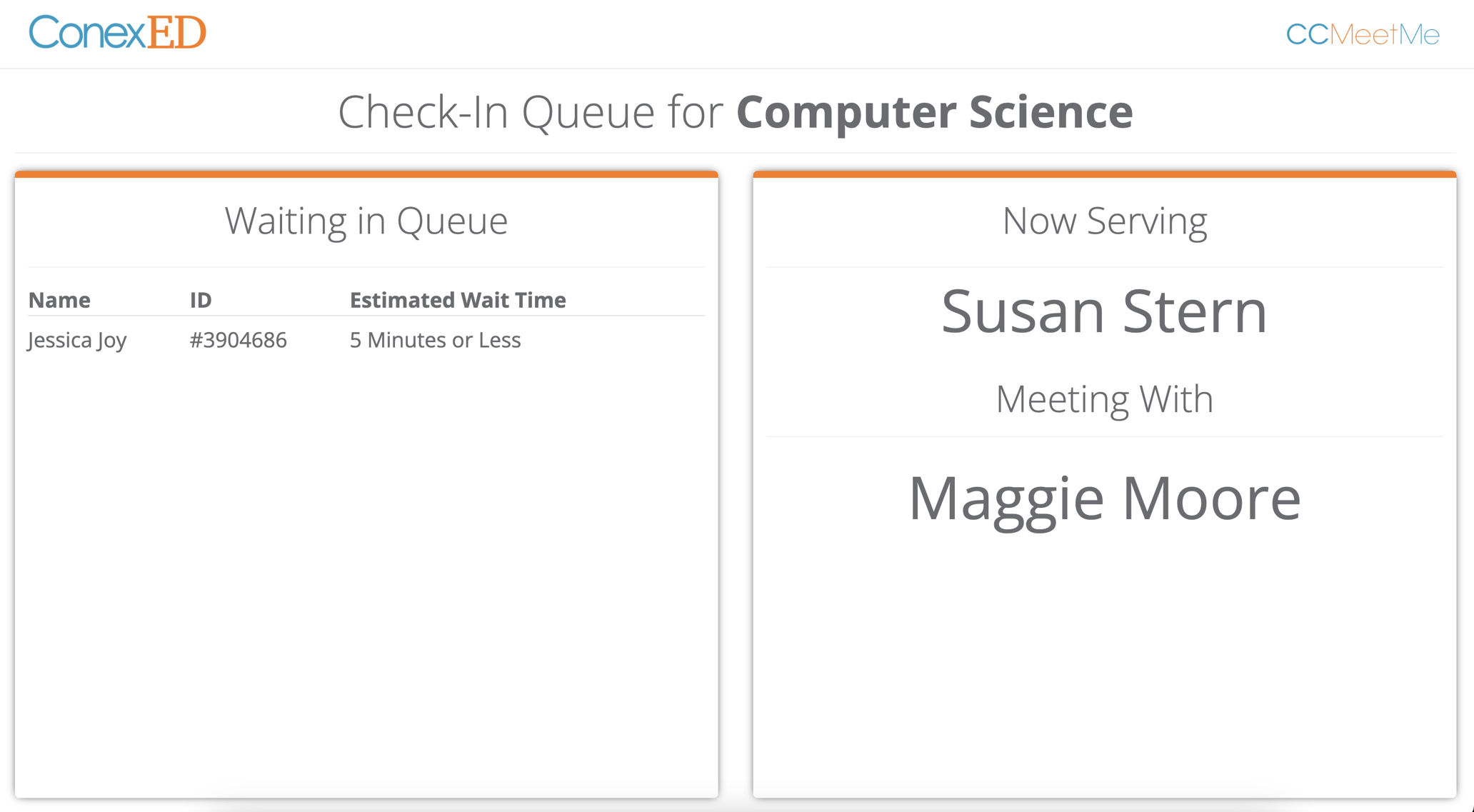Select the name 'Maggie Moore'
The height and width of the screenshot is (812, 1474).
1104,498
